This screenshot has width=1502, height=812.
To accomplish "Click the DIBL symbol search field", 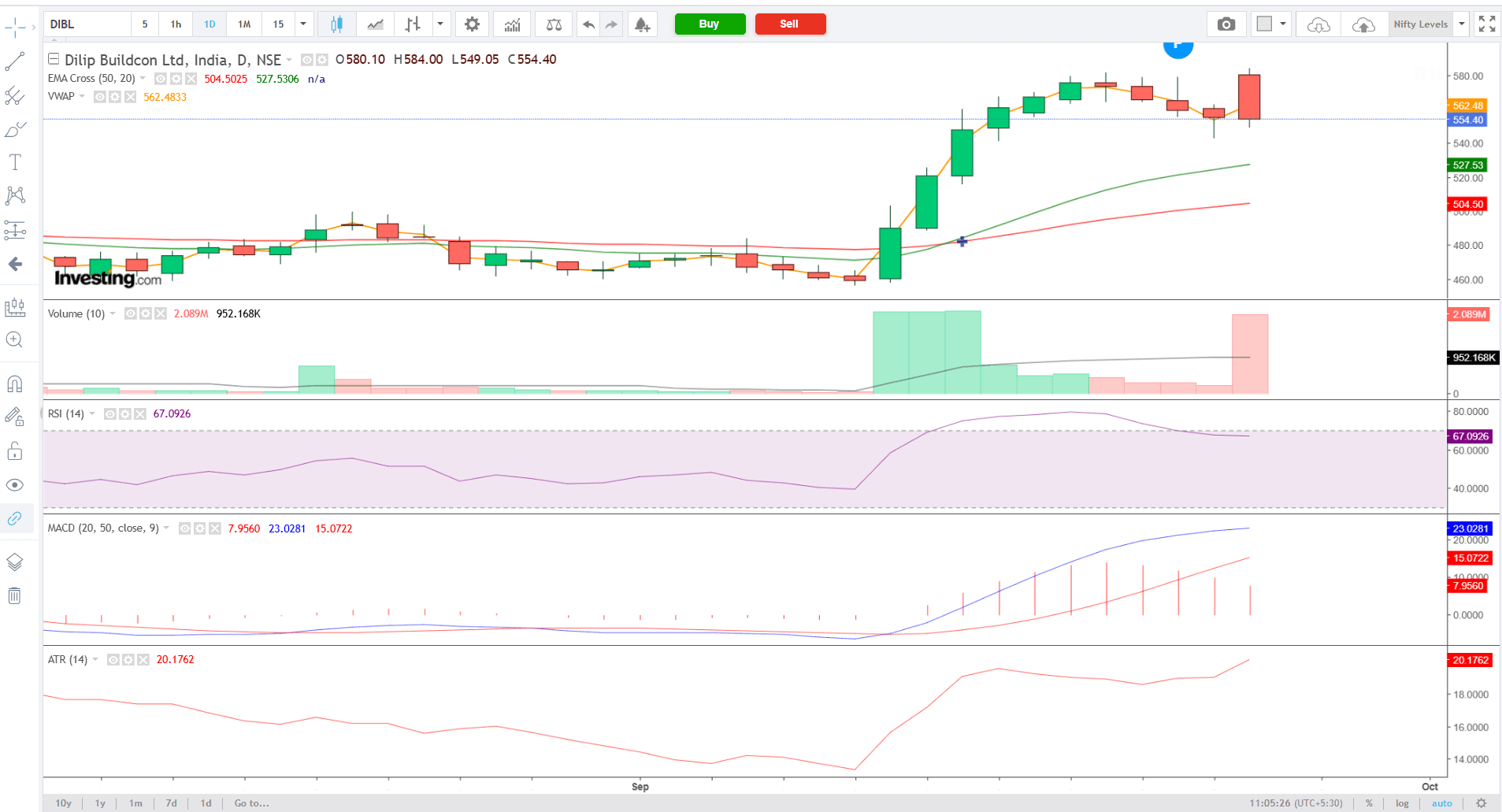I will tap(87, 24).
